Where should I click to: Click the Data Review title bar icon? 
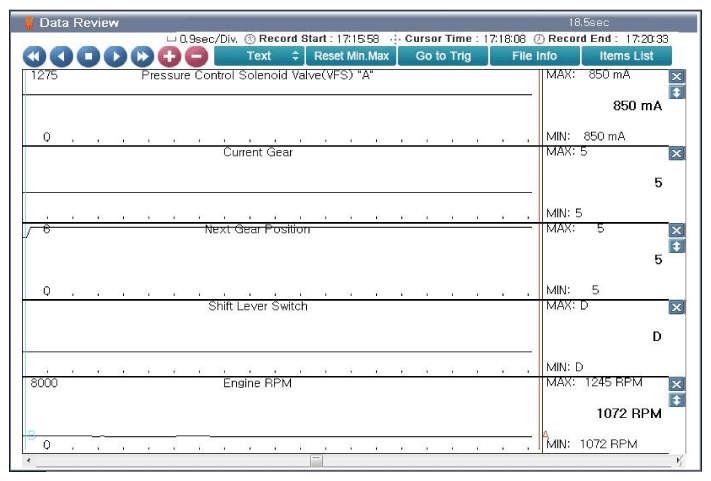(29, 23)
